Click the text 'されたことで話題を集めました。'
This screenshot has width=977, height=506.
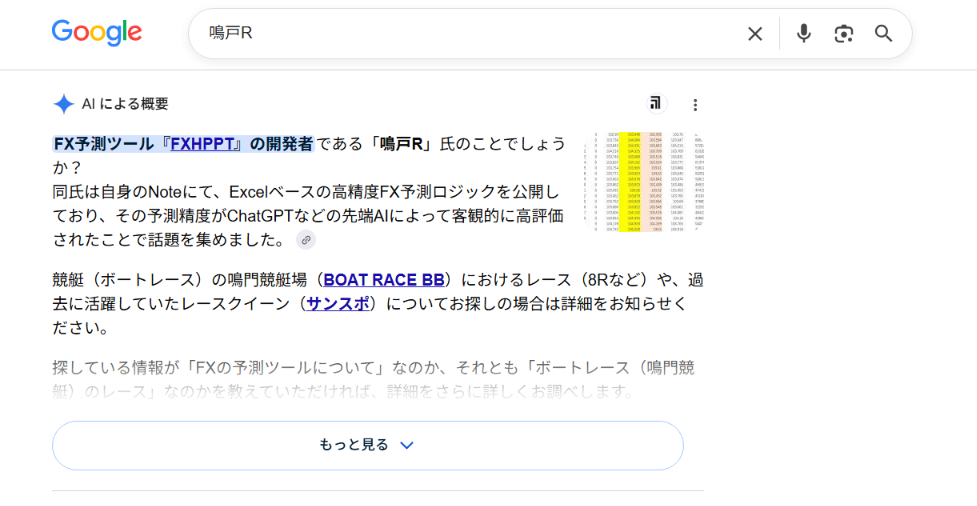[x=170, y=239]
